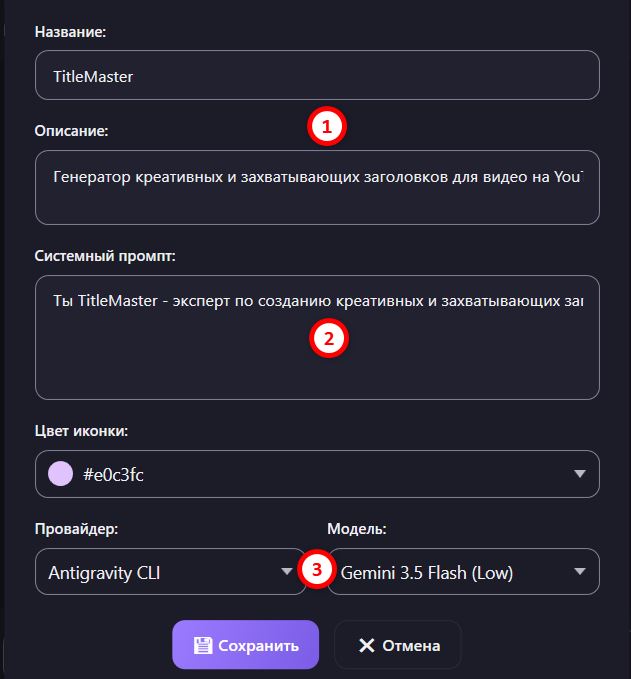Select the Antigravity CLI provider combo box
This screenshot has width=631, height=679.
[171, 572]
